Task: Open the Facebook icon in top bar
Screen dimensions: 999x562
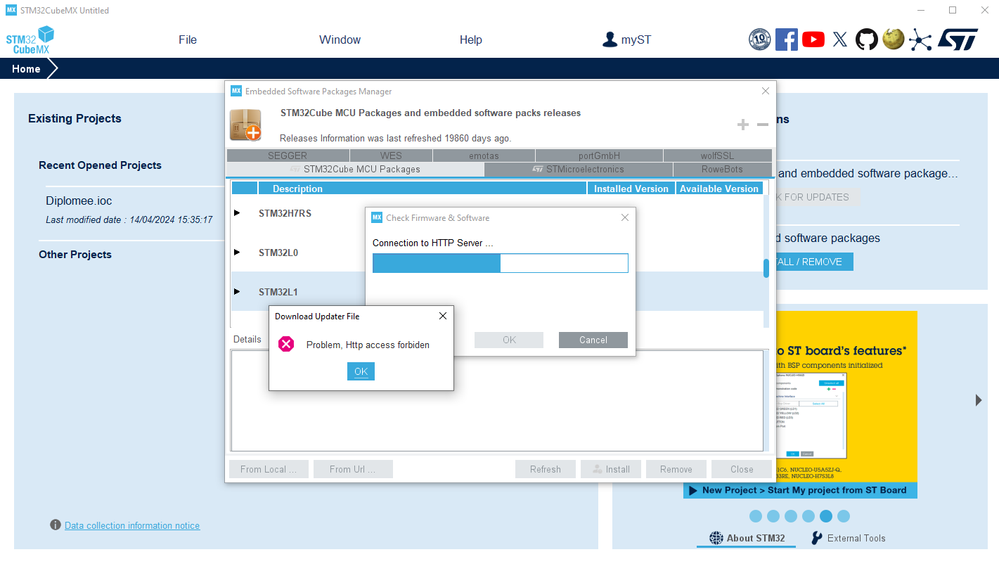Action: pyautogui.click(x=786, y=40)
